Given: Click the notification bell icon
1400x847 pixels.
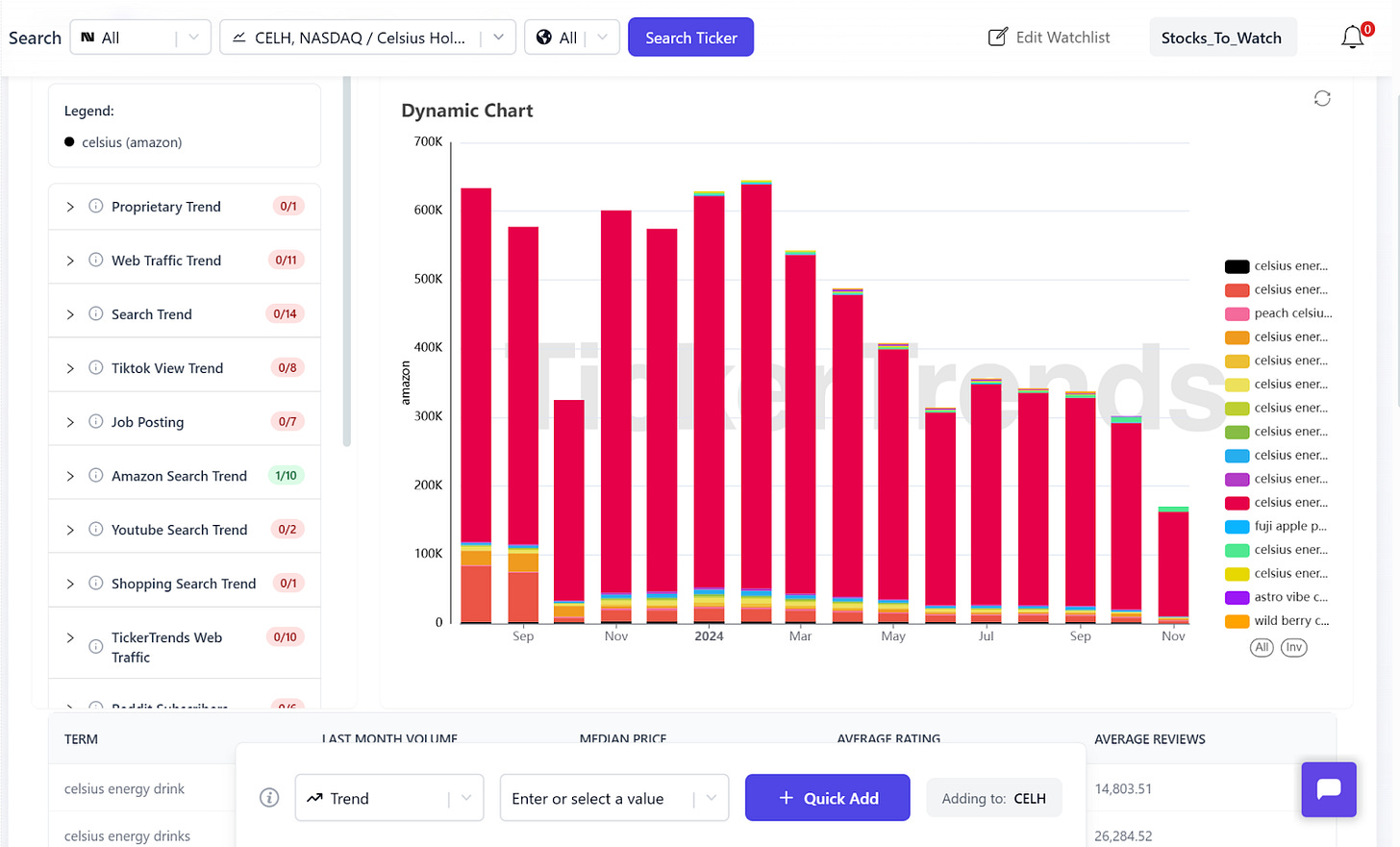Looking at the screenshot, I should click(1353, 37).
